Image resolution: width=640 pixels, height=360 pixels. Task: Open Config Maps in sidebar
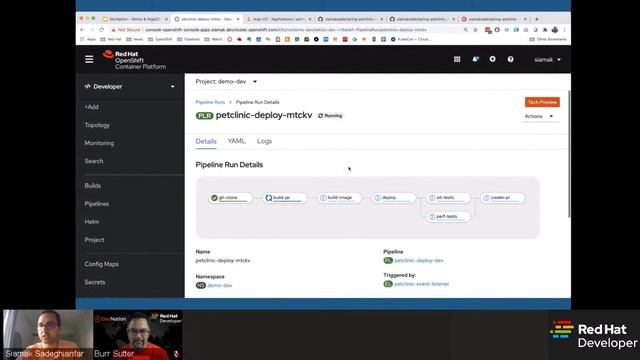point(102,264)
